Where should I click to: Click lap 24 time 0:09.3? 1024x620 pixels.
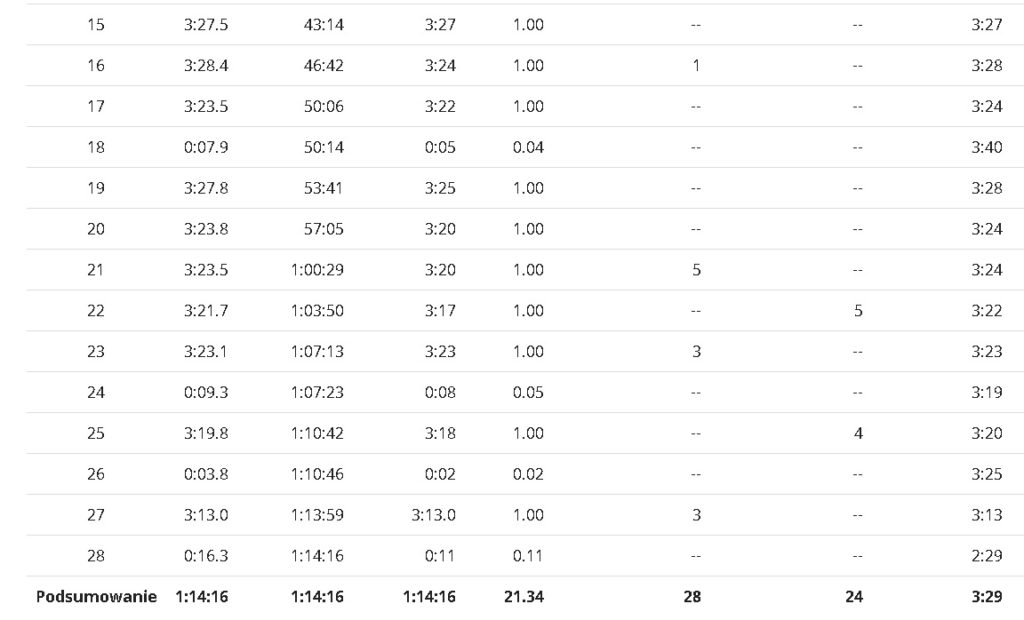tap(206, 393)
